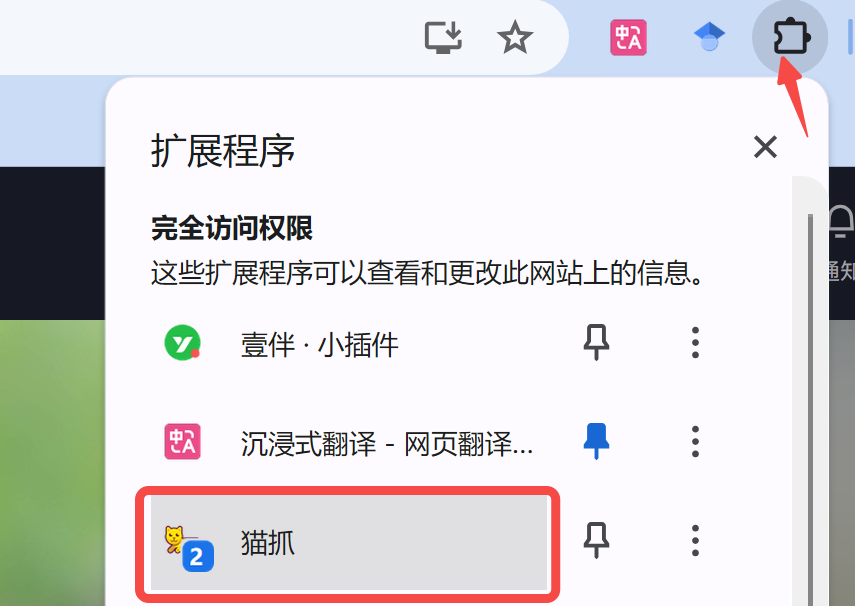The height and width of the screenshot is (606, 855).
Task: Unpin the 沉浸式翻译 extension
Action: click(x=596, y=441)
